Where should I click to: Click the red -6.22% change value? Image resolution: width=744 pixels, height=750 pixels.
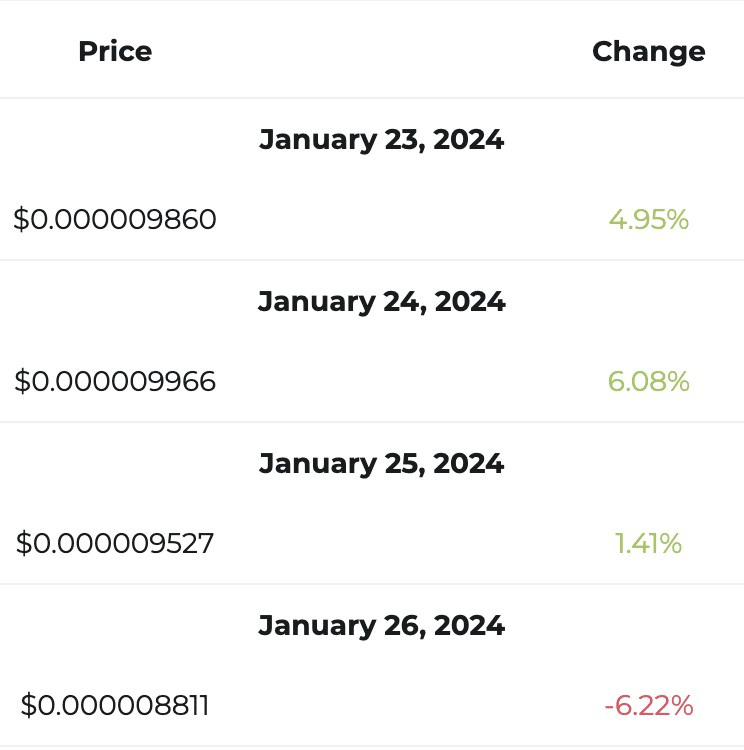(x=649, y=706)
